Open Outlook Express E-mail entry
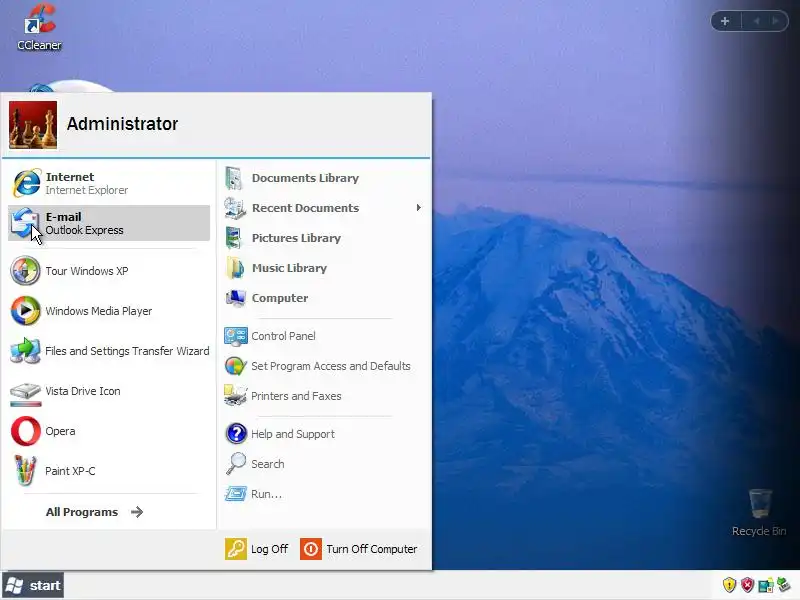This screenshot has height=600, width=800. (x=109, y=223)
